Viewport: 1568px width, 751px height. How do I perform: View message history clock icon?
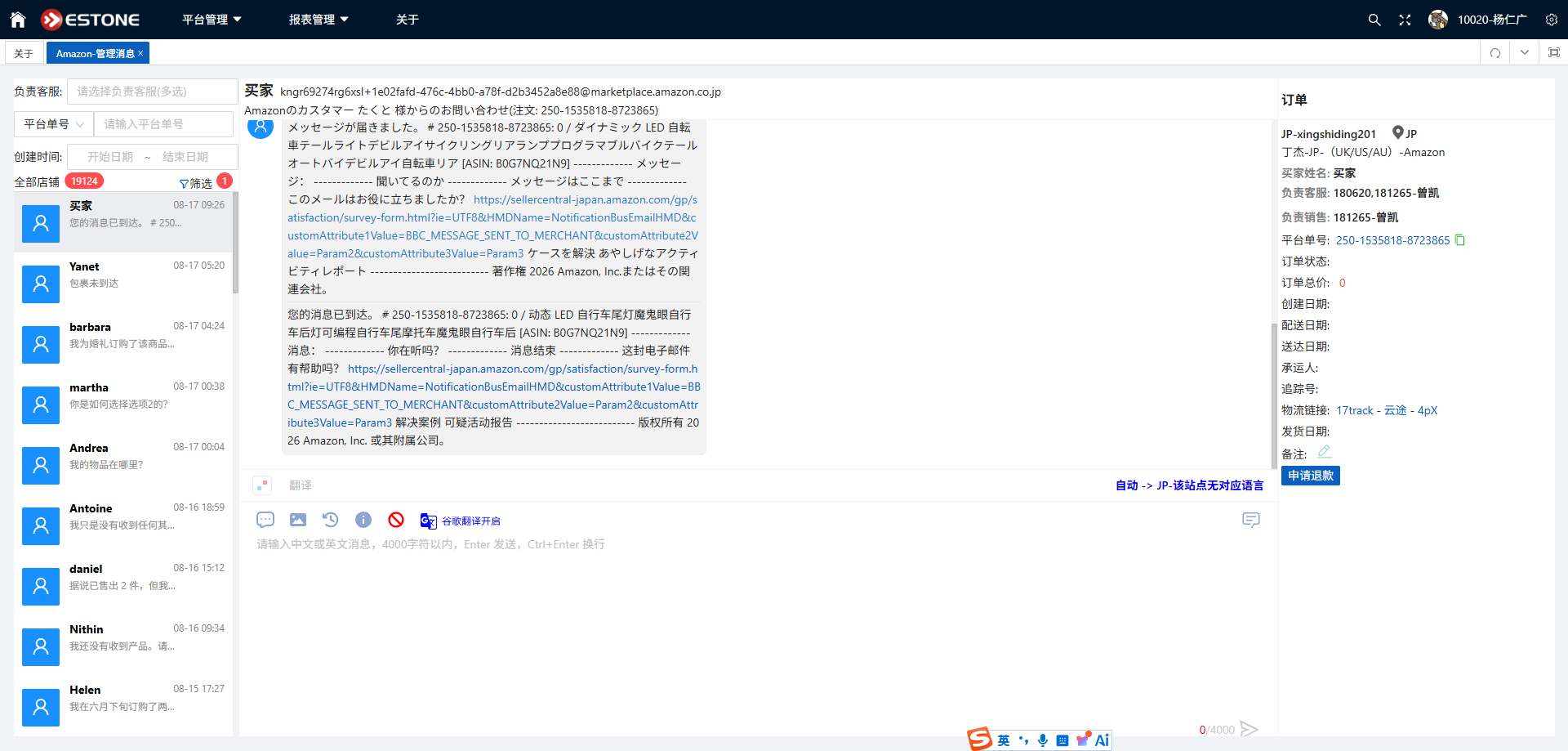coord(330,520)
